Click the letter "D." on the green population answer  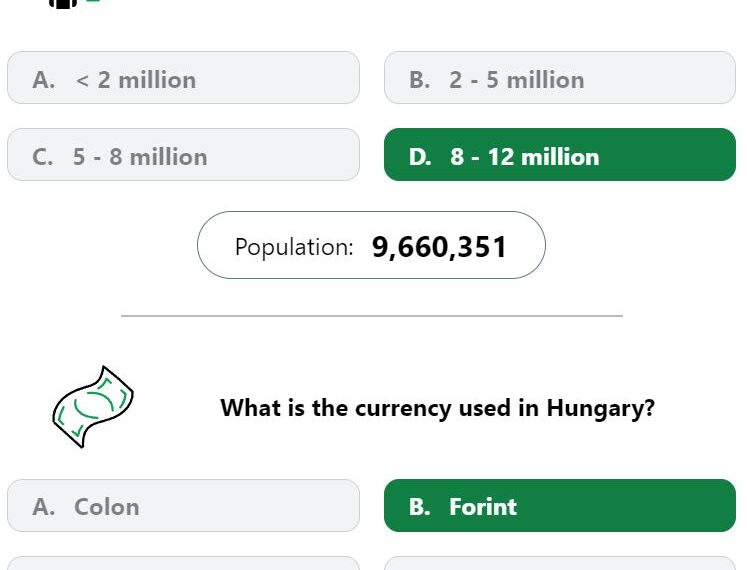click(420, 157)
